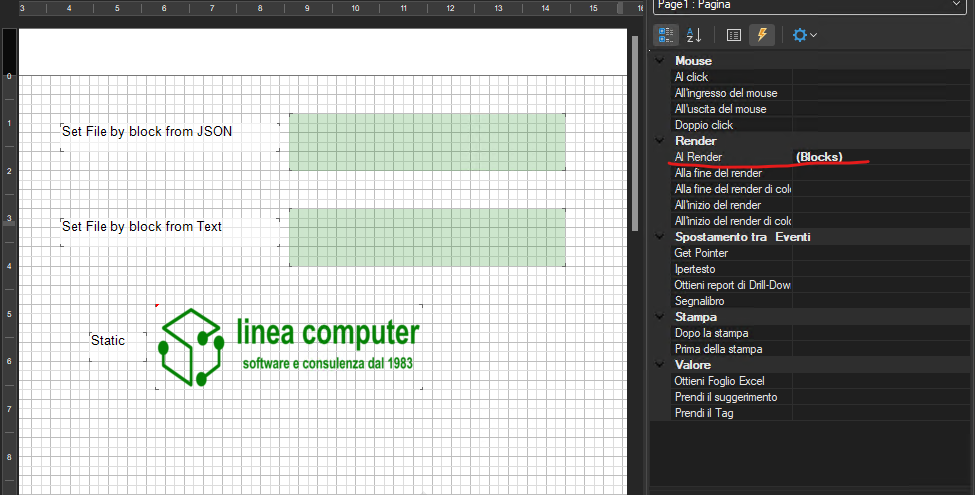The image size is (975, 495).
Task: Click the (Blocks) value field
Action: click(883, 157)
